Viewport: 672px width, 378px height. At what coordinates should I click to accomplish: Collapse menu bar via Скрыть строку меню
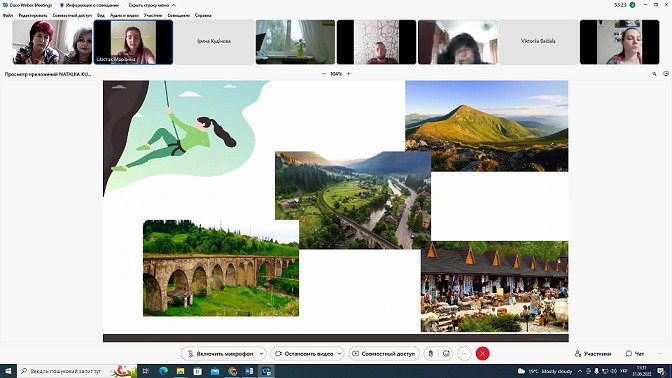click(x=152, y=5)
